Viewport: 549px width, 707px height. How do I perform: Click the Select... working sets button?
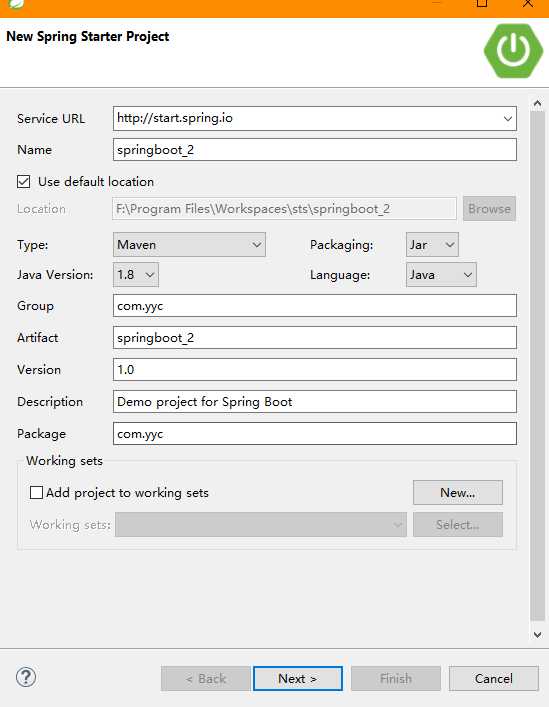[x=458, y=524]
